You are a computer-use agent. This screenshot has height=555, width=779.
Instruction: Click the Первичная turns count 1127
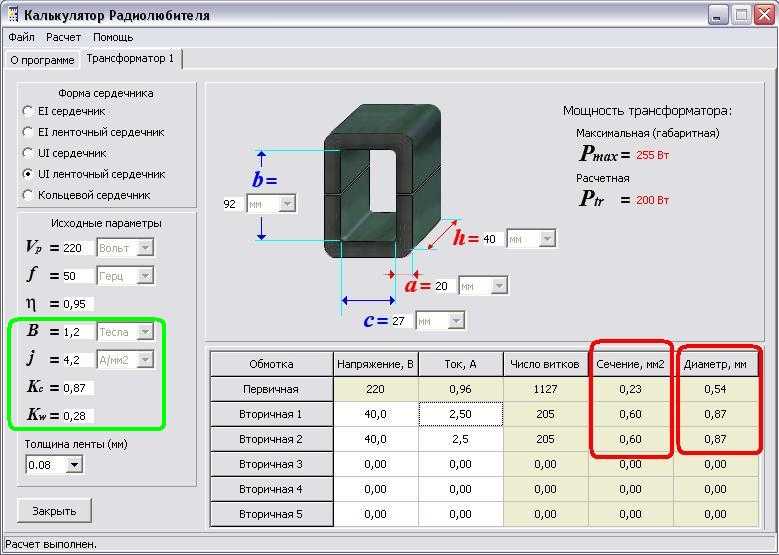click(x=545, y=389)
